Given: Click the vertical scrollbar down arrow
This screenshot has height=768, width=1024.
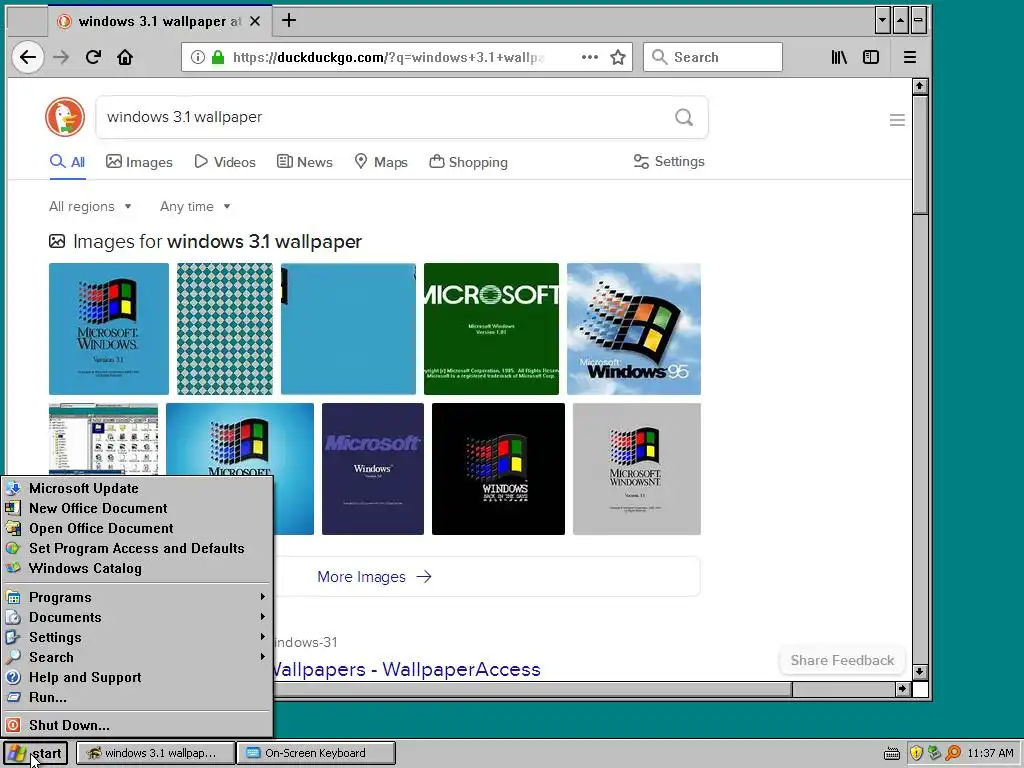Looking at the screenshot, I should [920, 672].
